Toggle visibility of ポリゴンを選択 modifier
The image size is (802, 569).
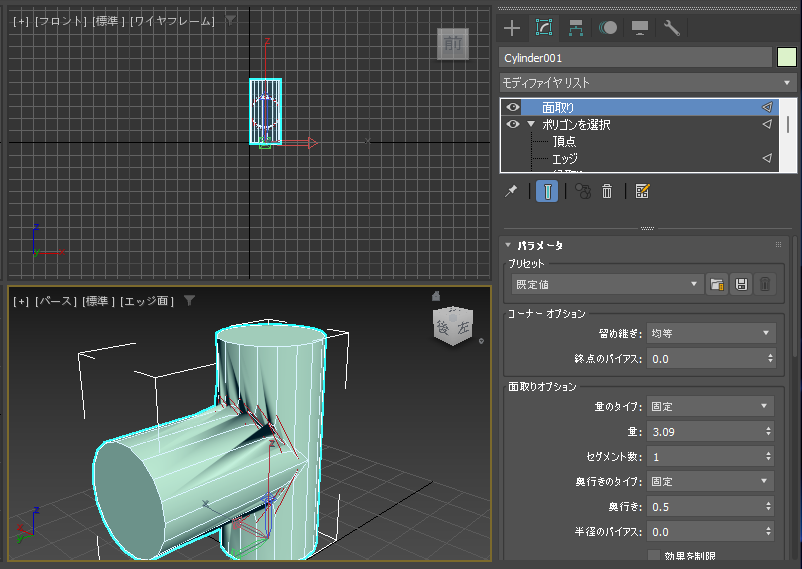pyautogui.click(x=513, y=124)
